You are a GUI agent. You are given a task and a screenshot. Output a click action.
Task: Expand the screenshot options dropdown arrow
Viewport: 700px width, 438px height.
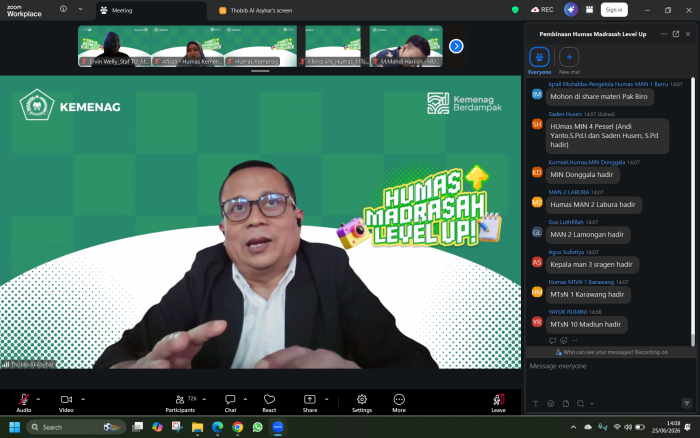(592, 404)
